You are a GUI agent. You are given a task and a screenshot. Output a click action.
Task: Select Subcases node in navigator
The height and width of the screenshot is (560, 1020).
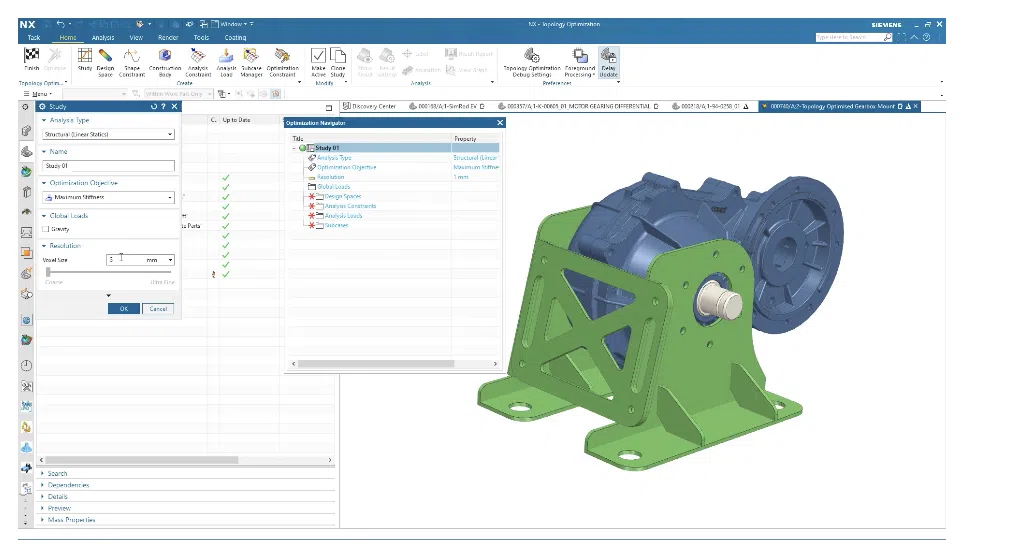pyautogui.click(x=336, y=225)
